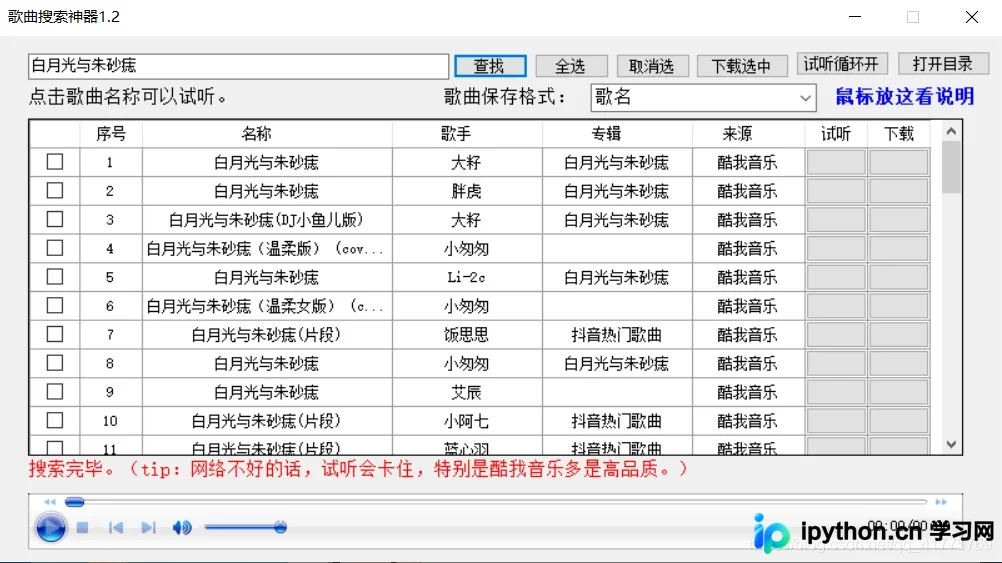Click the 查找 search button
The image size is (1002, 563).
[490, 66]
